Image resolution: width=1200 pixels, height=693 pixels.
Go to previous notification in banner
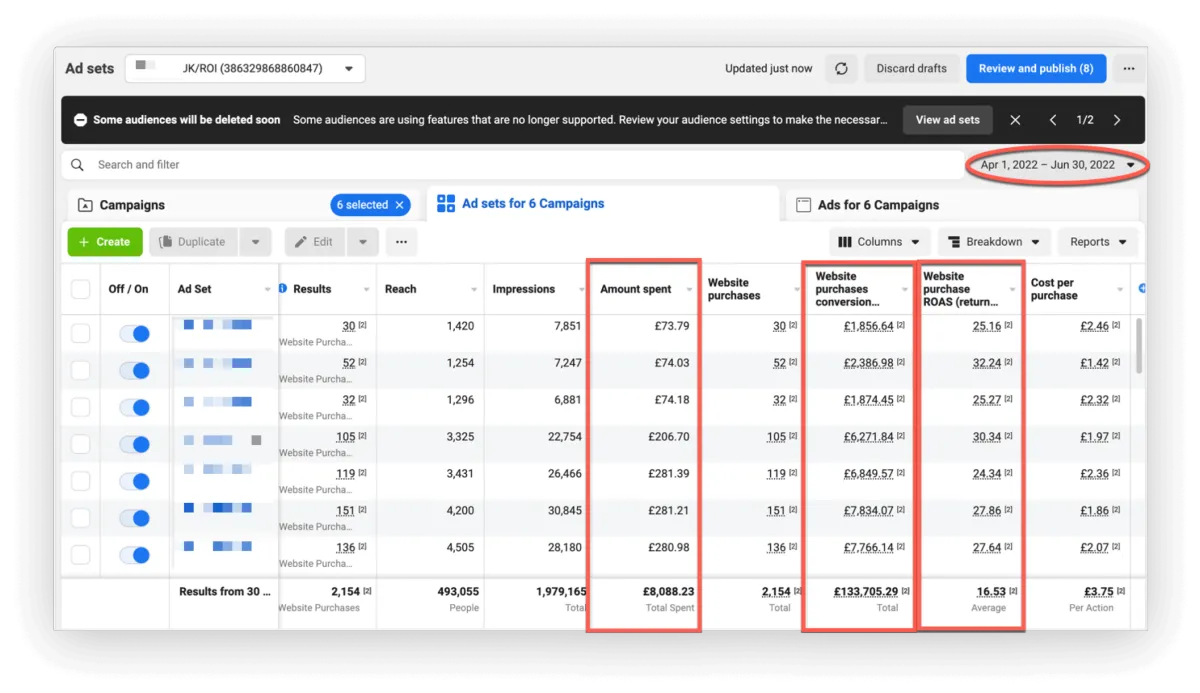pos(1053,120)
